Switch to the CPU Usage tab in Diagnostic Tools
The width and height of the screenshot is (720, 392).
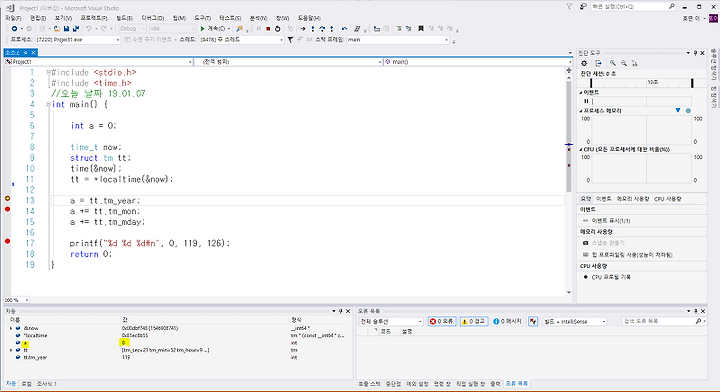[x=668, y=199]
